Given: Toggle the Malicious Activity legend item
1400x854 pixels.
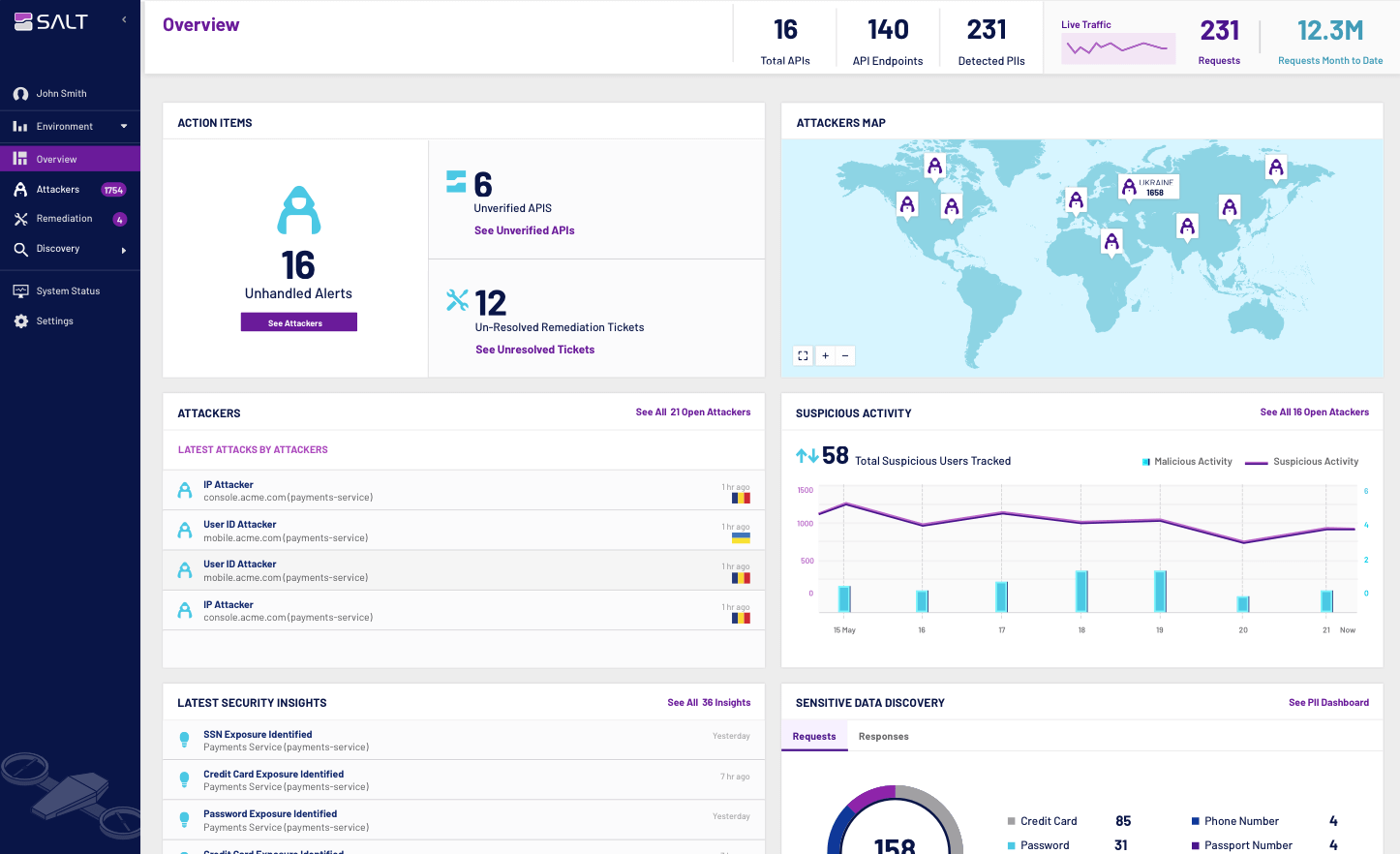Looking at the screenshot, I should click(x=1186, y=461).
